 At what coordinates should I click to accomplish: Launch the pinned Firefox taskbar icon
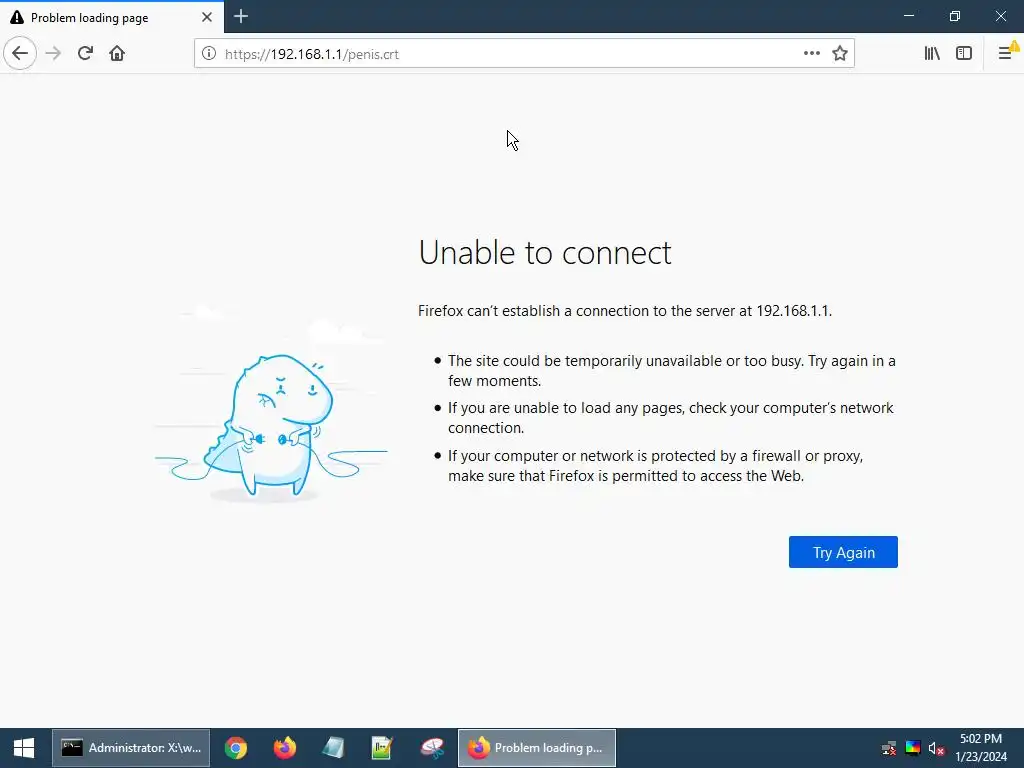click(285, 748)
